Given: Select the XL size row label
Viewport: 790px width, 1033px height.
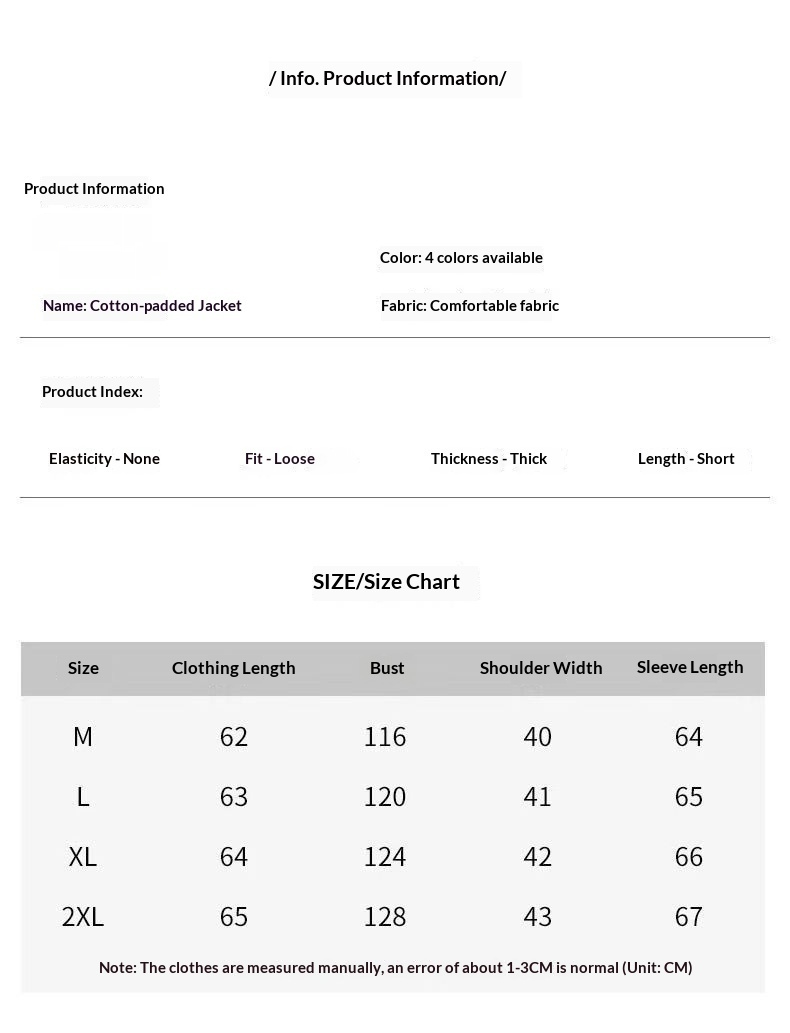Looking at the screenshot, I should 83,856.
